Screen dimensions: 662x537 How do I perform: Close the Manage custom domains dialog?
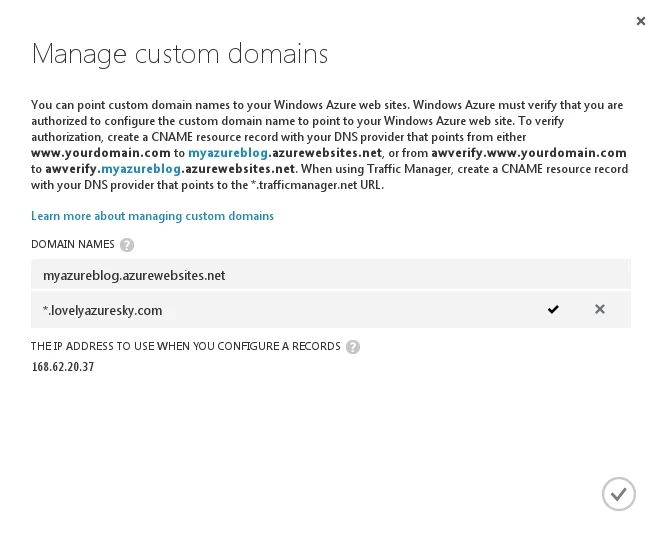[640, 21]
